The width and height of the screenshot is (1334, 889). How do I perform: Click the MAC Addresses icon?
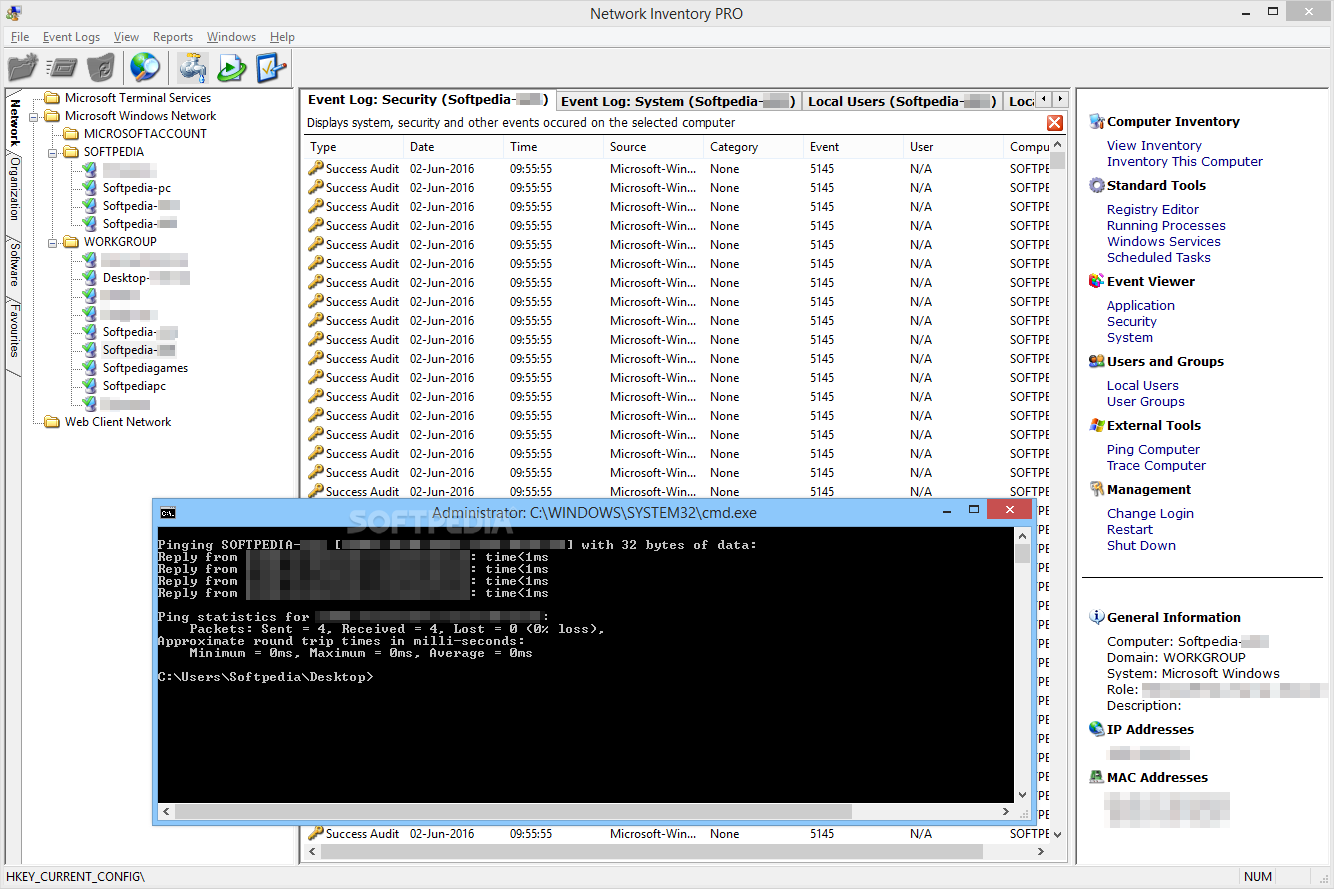pos(1096,777)
